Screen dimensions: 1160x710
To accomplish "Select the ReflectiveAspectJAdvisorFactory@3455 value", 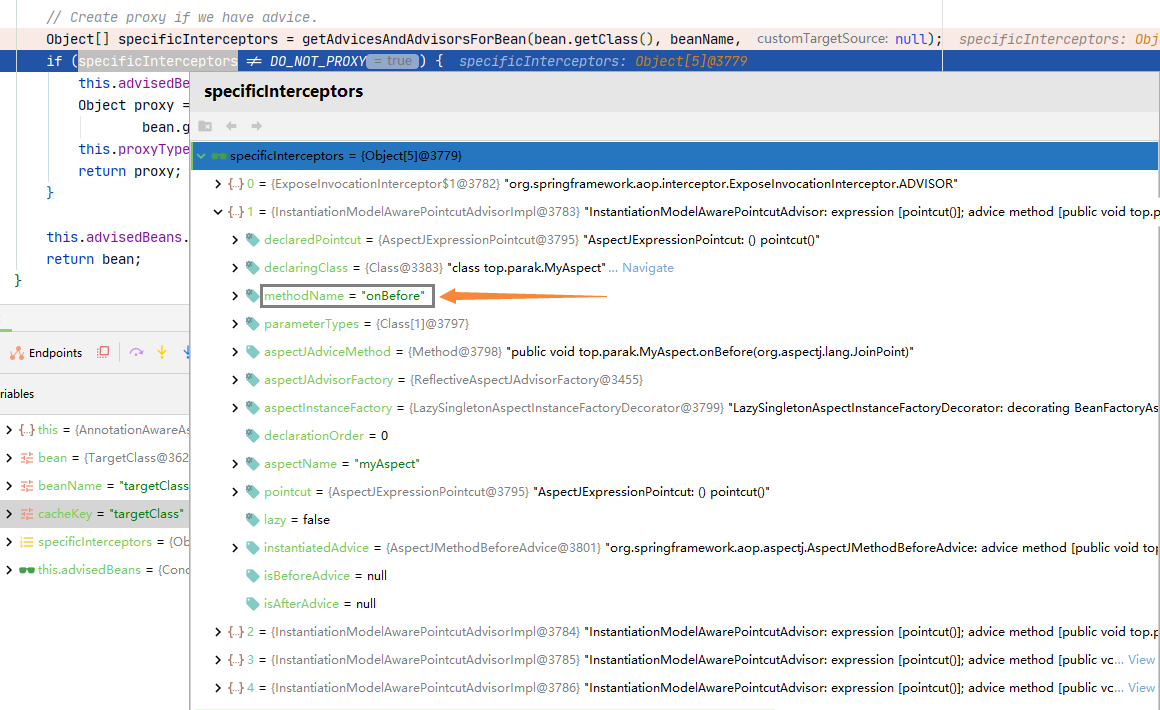I will 525,380.
